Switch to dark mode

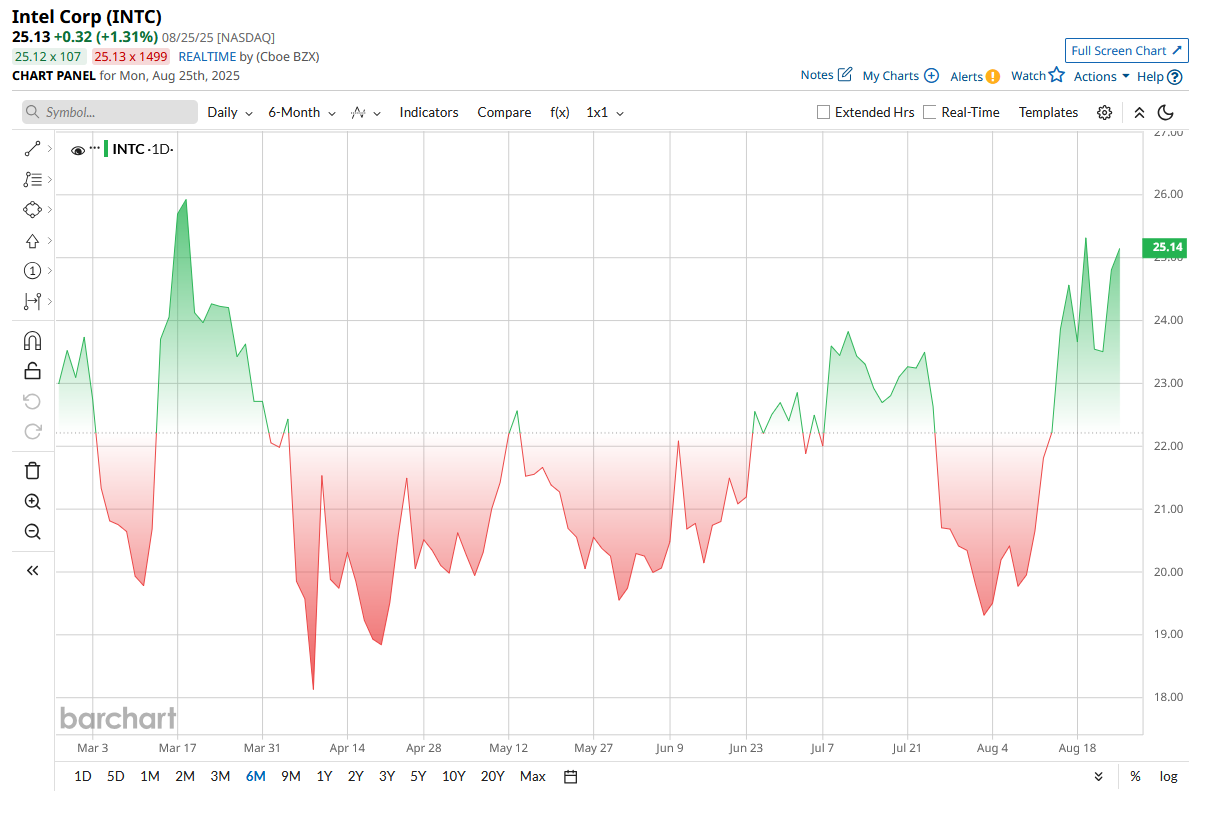(x=1166, y=112)
